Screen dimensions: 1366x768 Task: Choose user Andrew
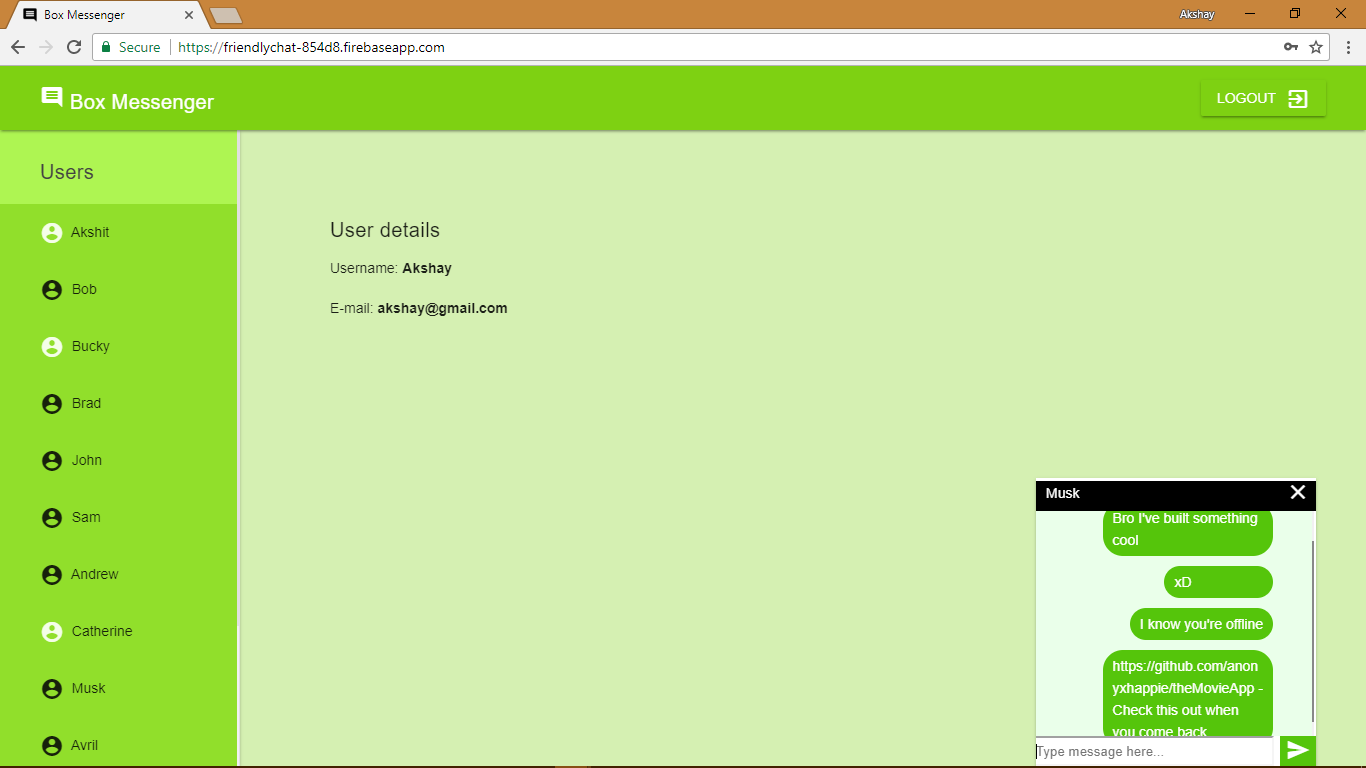point(95,574)
